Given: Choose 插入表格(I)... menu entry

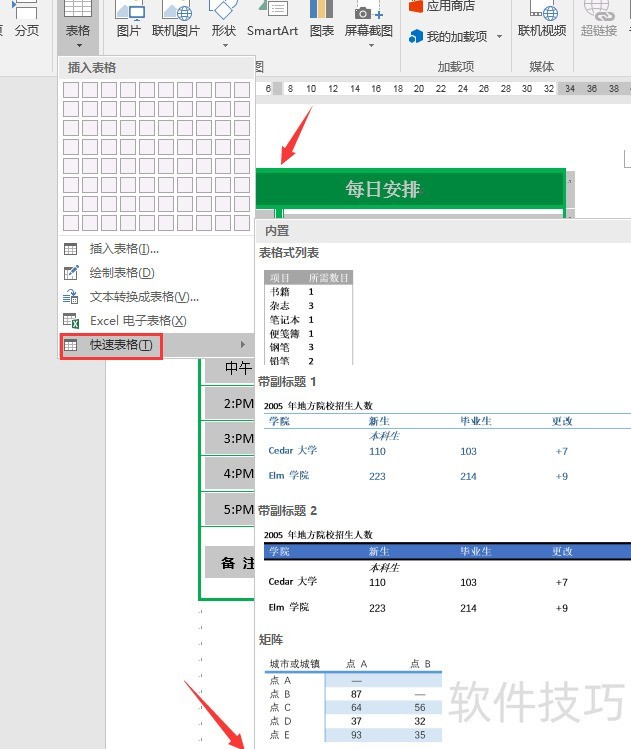Looking at the screenshot, I should 156,249.
